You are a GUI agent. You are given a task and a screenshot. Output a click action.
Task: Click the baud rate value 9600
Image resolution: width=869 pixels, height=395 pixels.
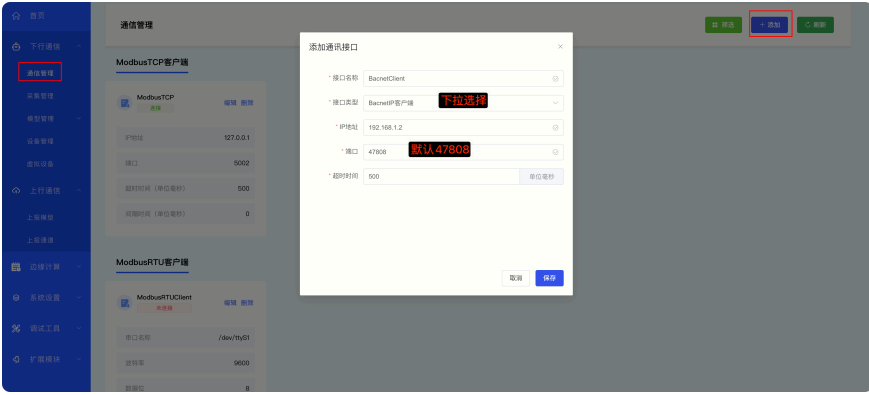pos(242,363)
